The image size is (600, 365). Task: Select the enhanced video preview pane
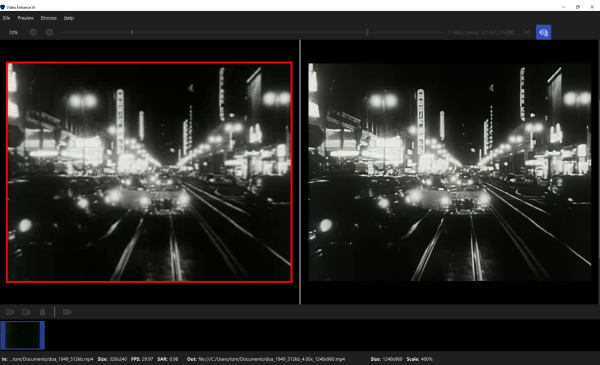tap(450, 172)
